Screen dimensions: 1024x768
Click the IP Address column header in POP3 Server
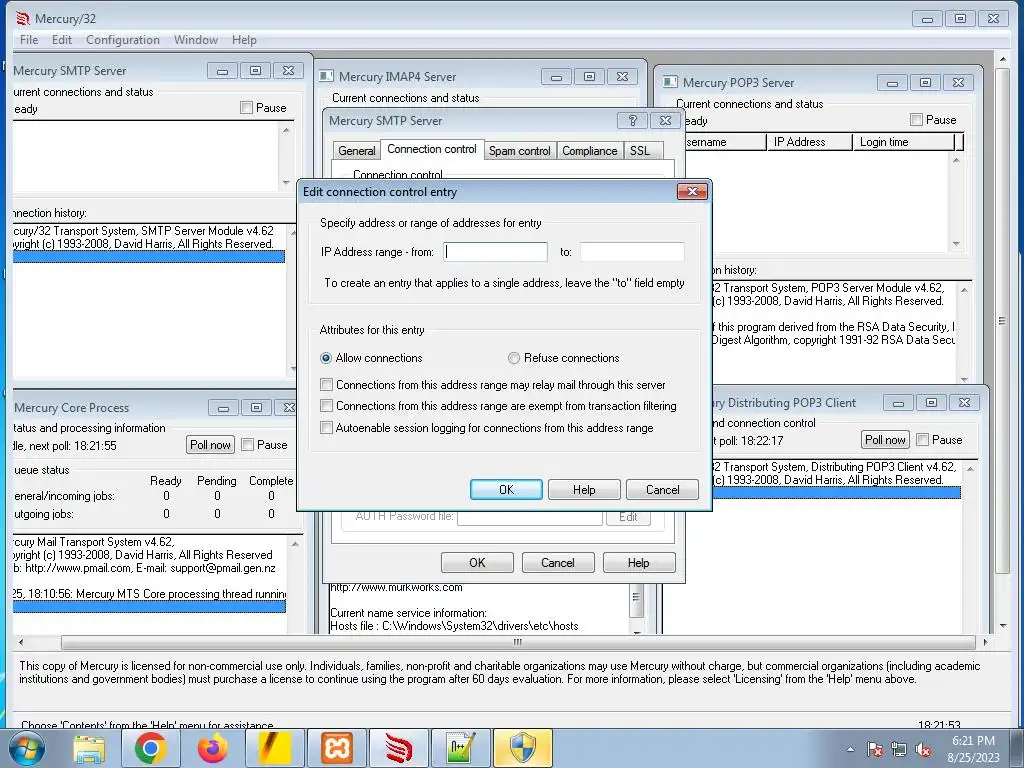[x=809, y=142]
